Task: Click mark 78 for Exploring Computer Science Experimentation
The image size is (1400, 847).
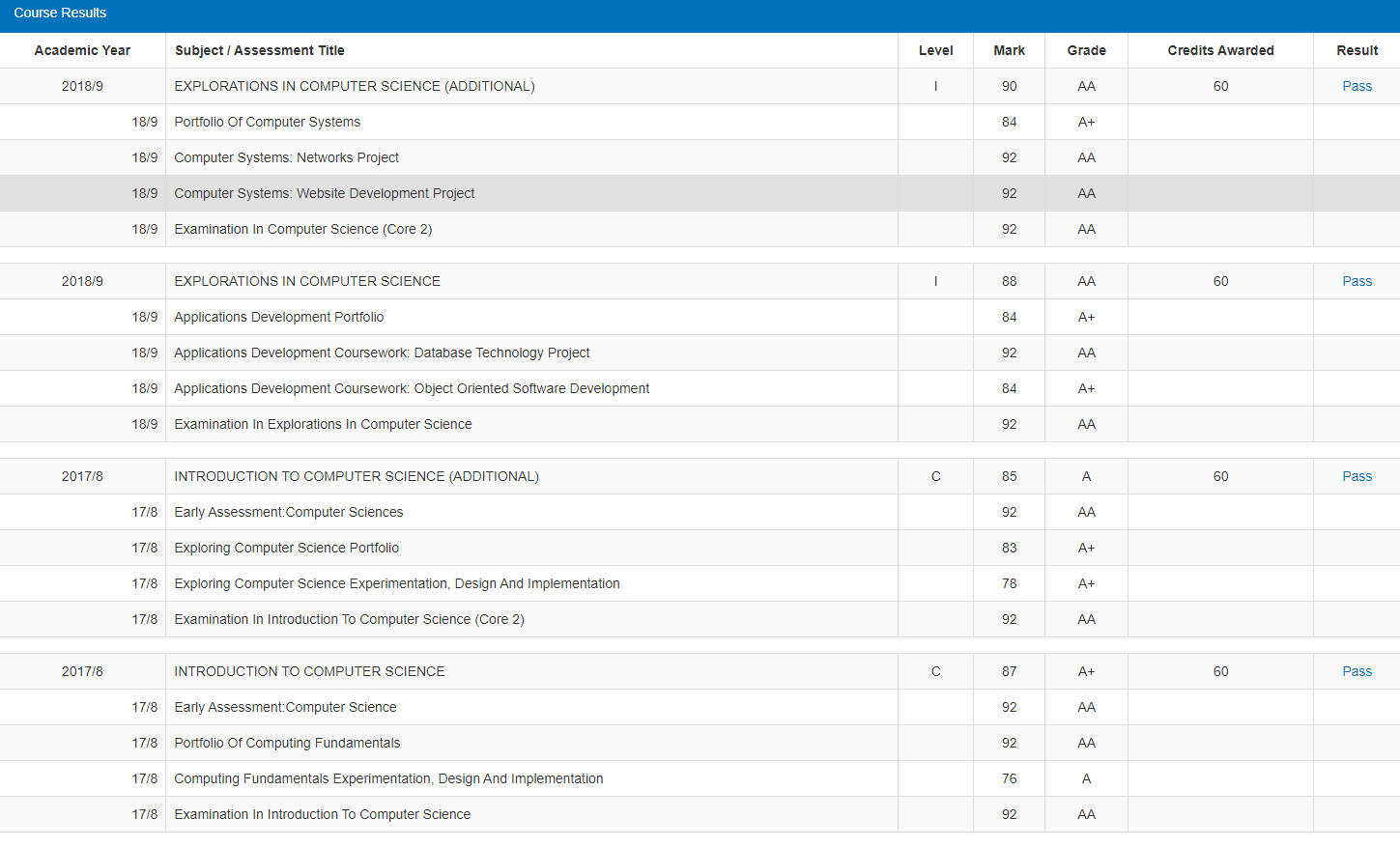Action: pyautogui.click(x=1009, y=583)
